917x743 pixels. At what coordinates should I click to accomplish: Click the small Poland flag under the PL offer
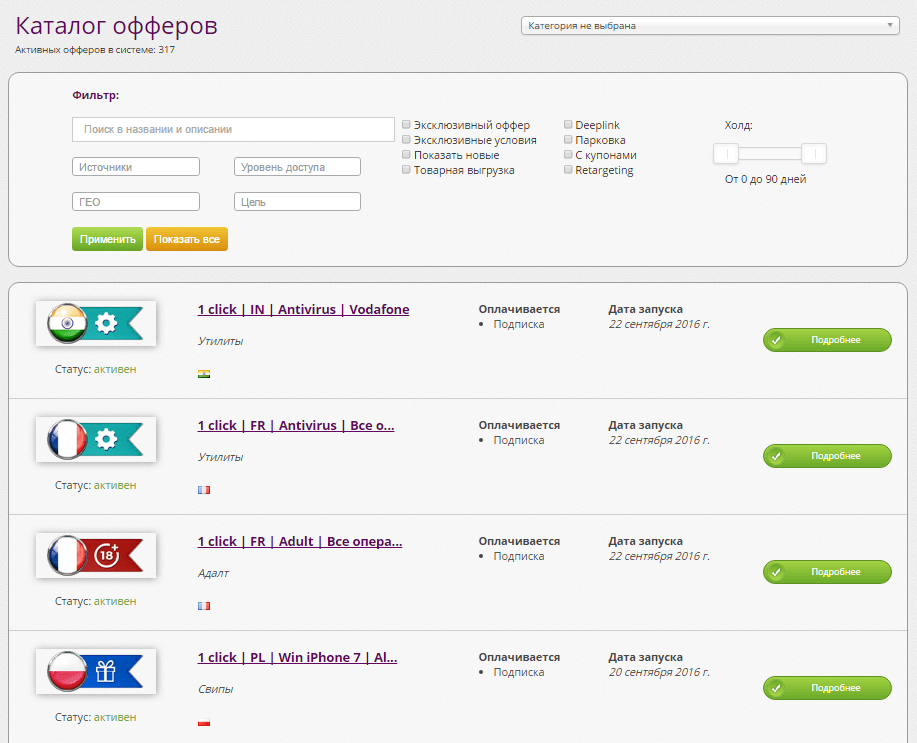tap(204, 722)
